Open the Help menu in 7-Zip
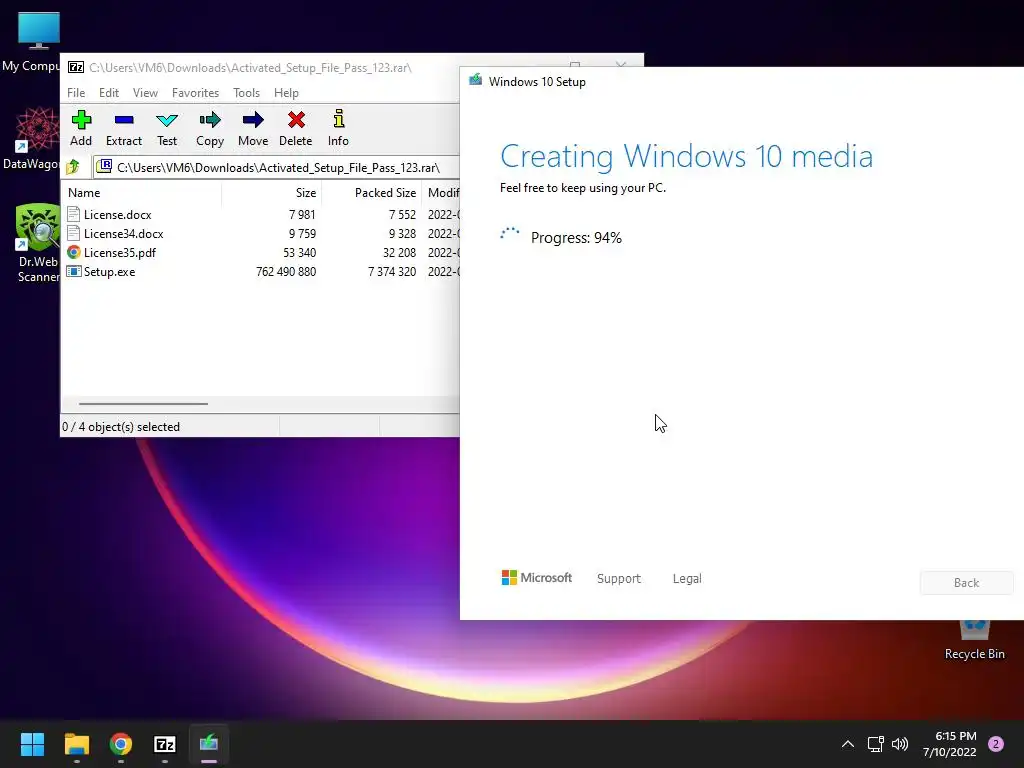This screenshot has width=1024, height=768. 286,93
